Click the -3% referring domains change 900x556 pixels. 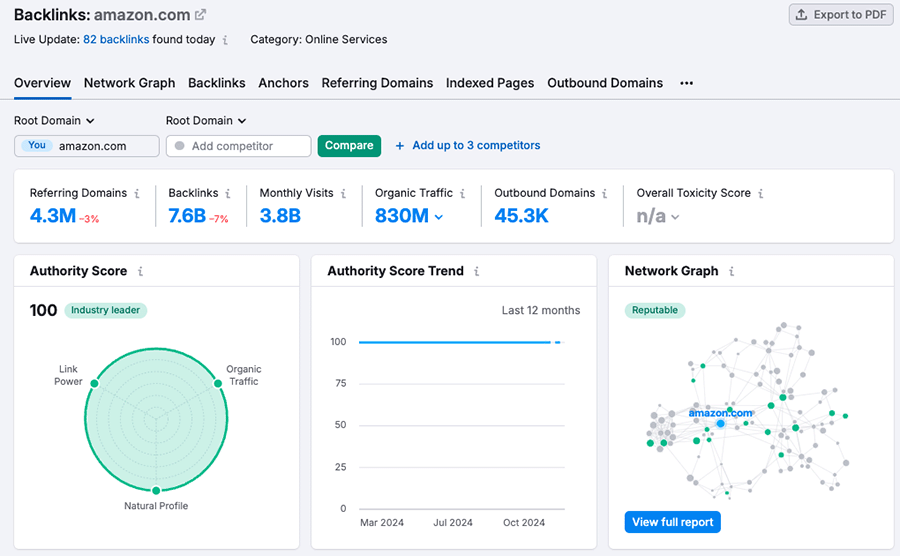click(x=89, y=219)
